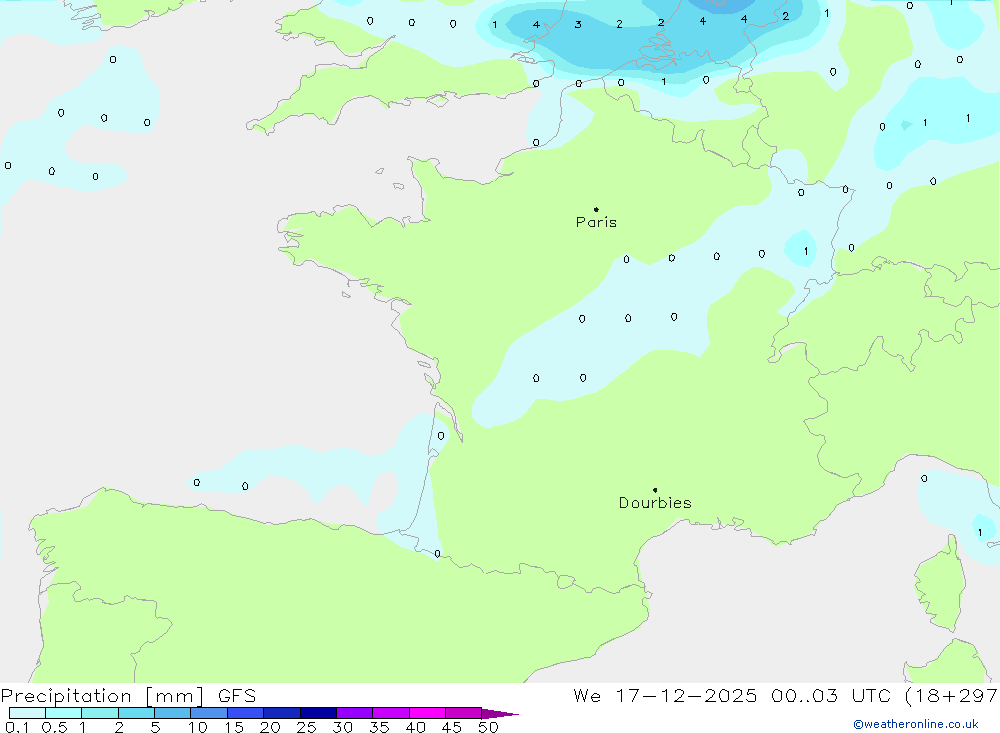The height and width of the screenshot is (733, 1000).
Task: Pick the 35–40 mm legend swatch
Action: tap(391, 713)
